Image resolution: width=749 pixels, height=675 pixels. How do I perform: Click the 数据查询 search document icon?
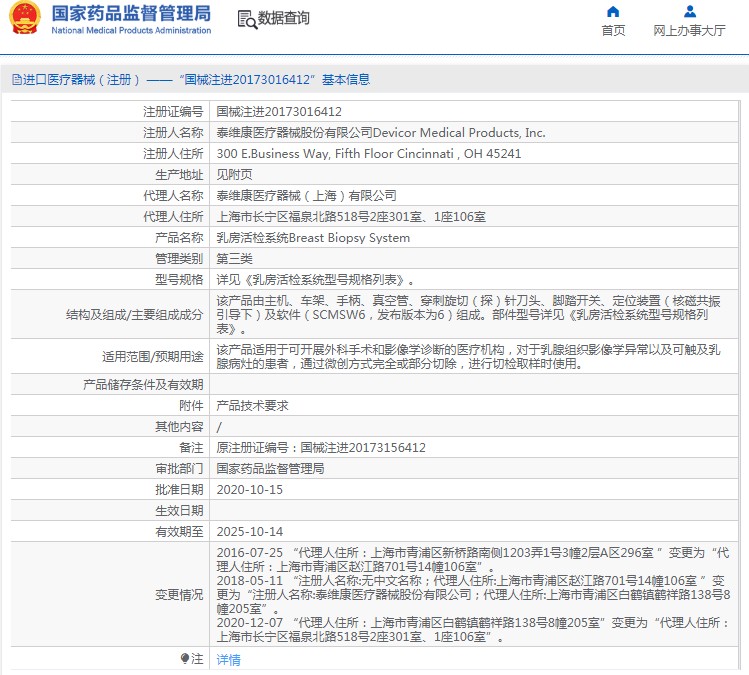coord(246,19)
